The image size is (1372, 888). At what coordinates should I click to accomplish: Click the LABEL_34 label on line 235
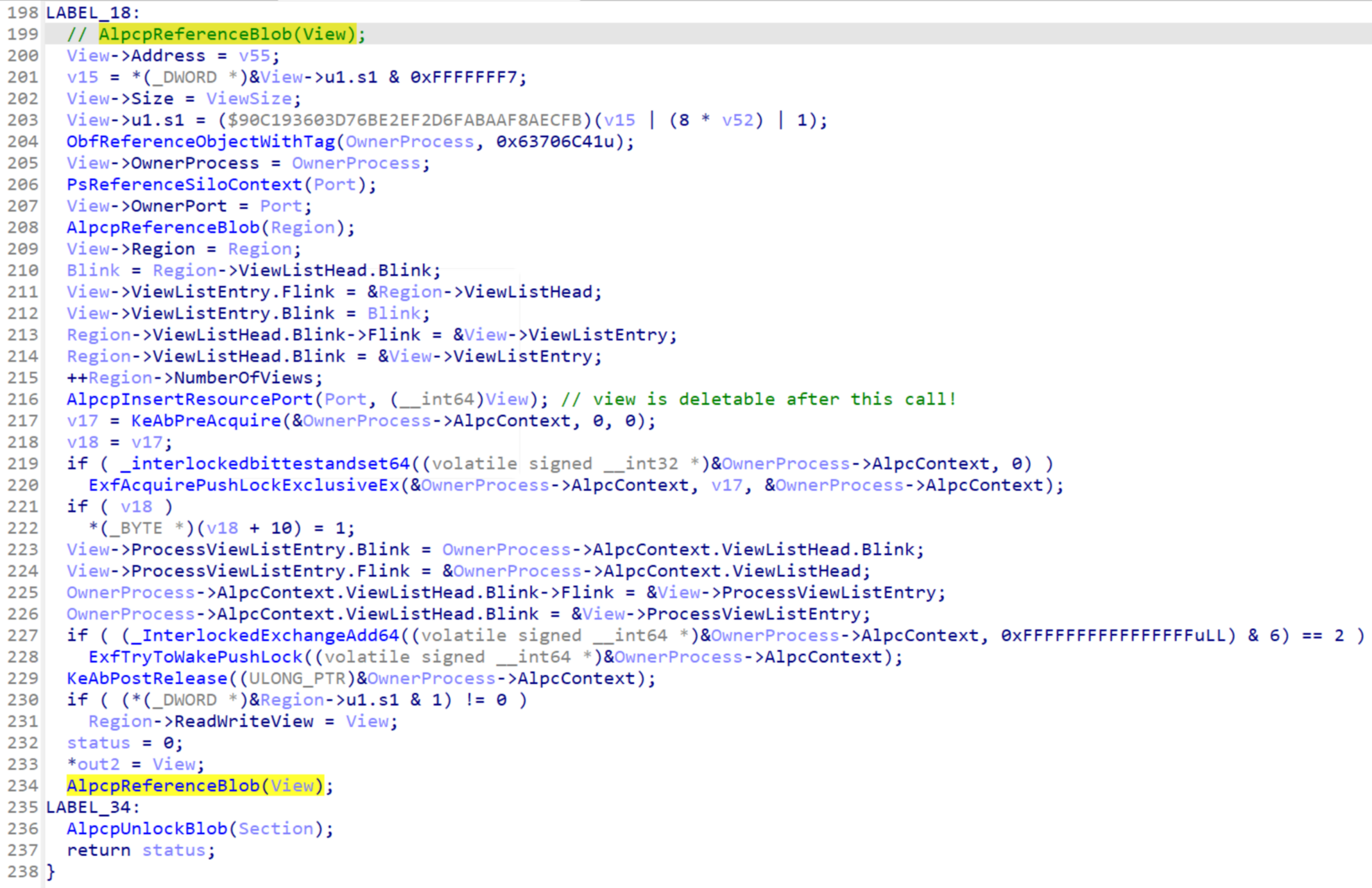coord(89,807)
